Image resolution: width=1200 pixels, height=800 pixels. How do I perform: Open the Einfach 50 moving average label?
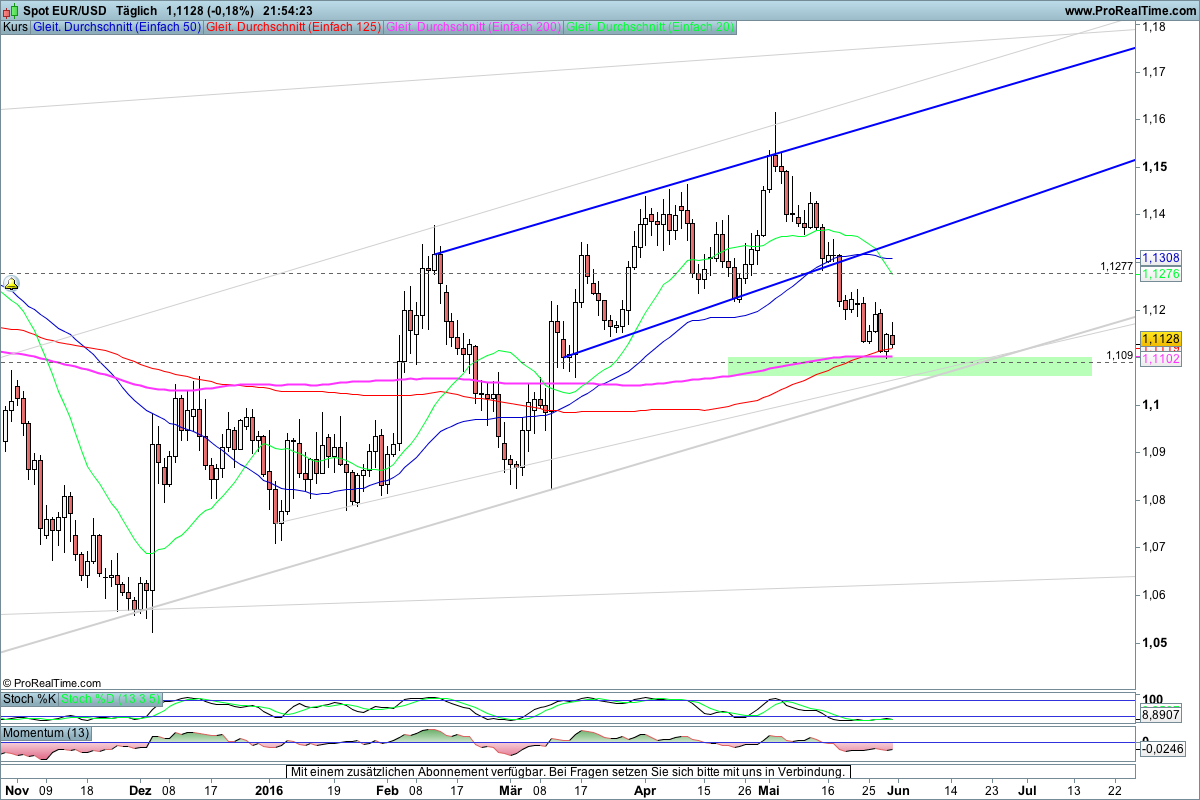pos(116,27)
